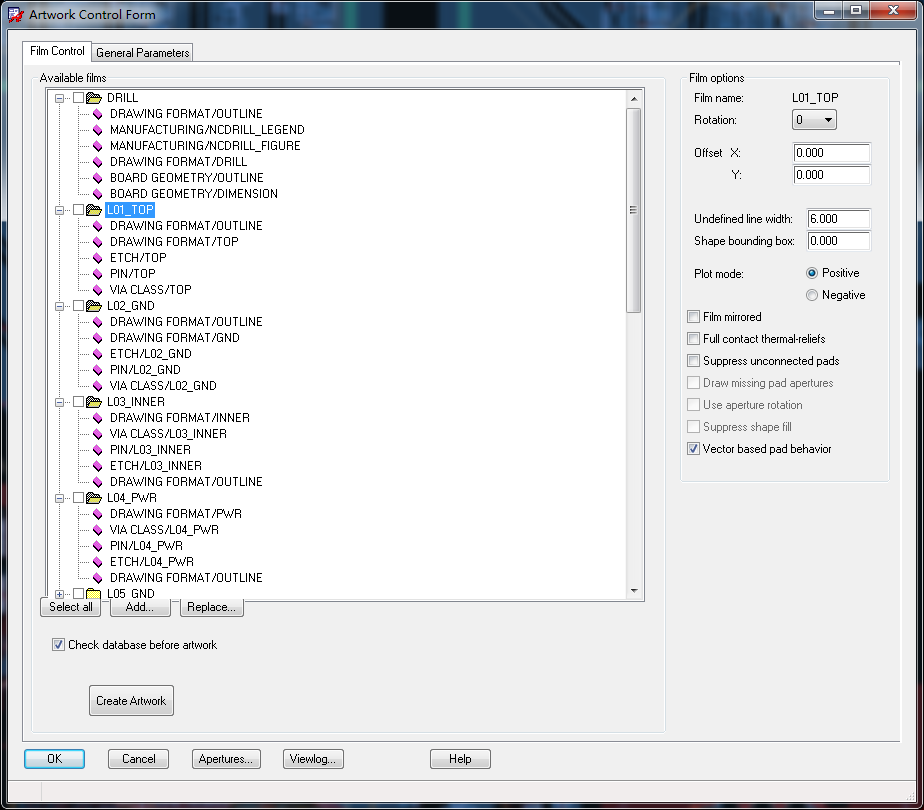
Task: Click the Create Artwork button
Action: pyautogui.click(x=131, y=700)
